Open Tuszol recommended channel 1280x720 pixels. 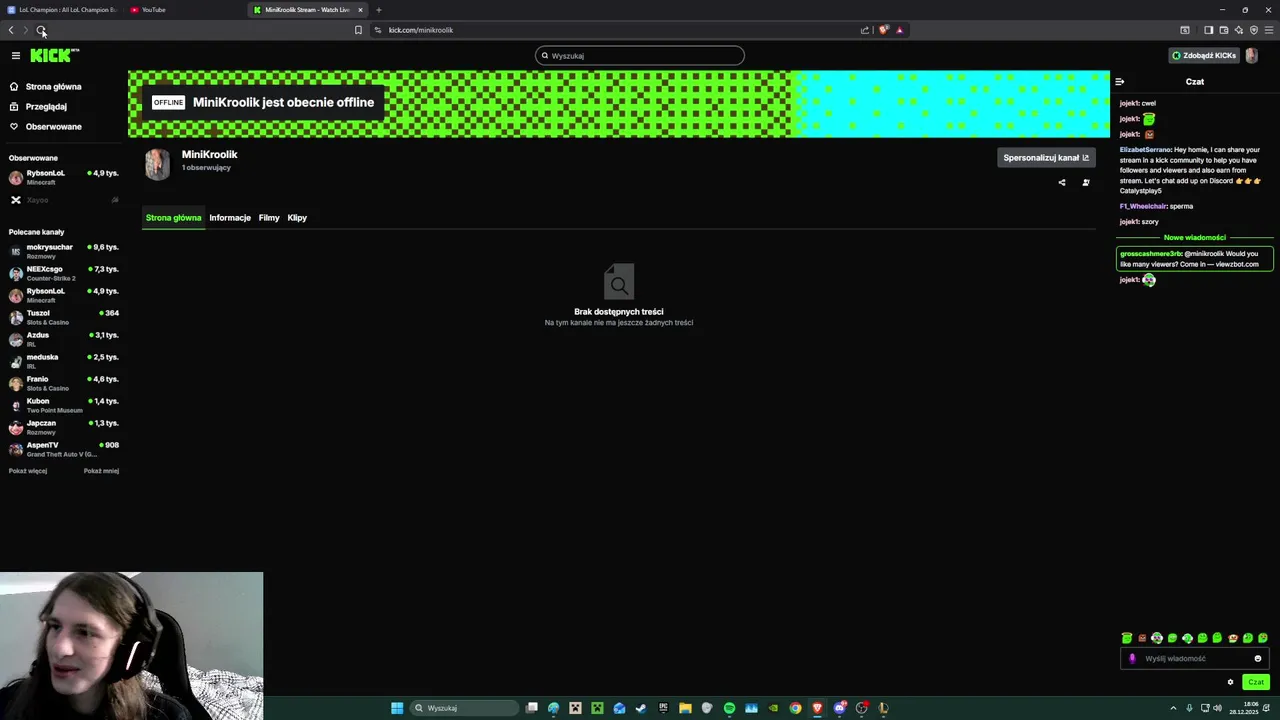(x=64, y=317)
